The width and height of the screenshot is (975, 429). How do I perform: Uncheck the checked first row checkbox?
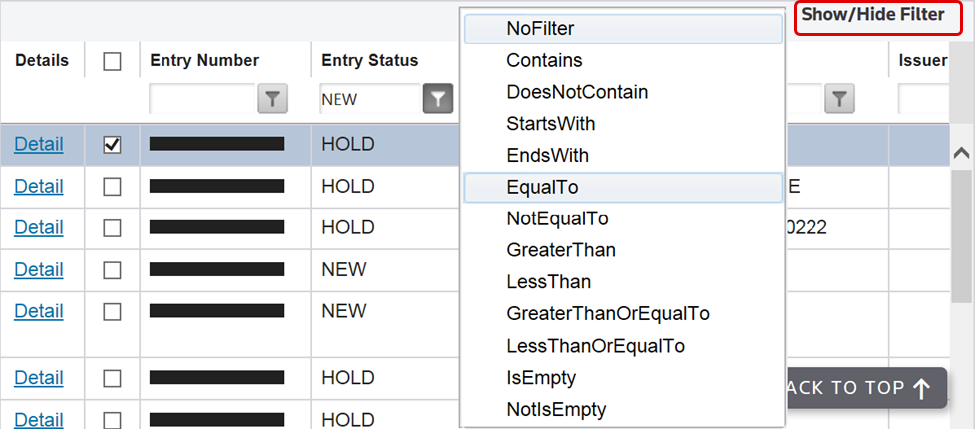(x=112, y=145)
